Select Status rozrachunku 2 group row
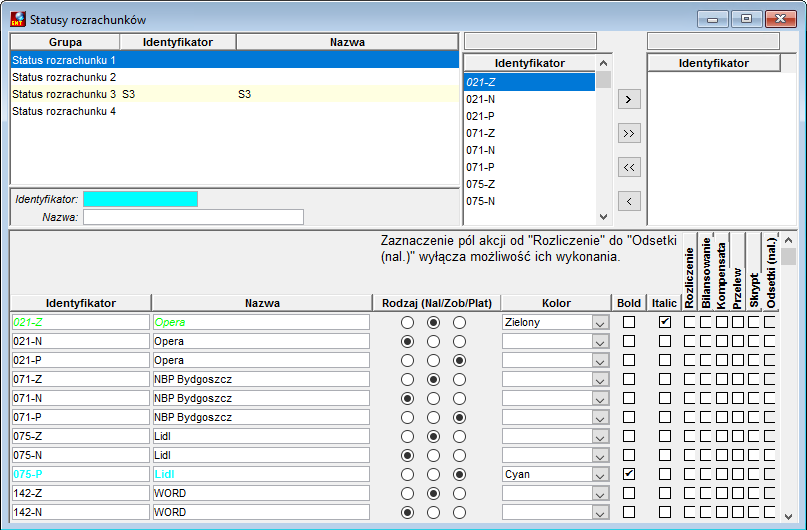807x530 pixels. (235, 77)
